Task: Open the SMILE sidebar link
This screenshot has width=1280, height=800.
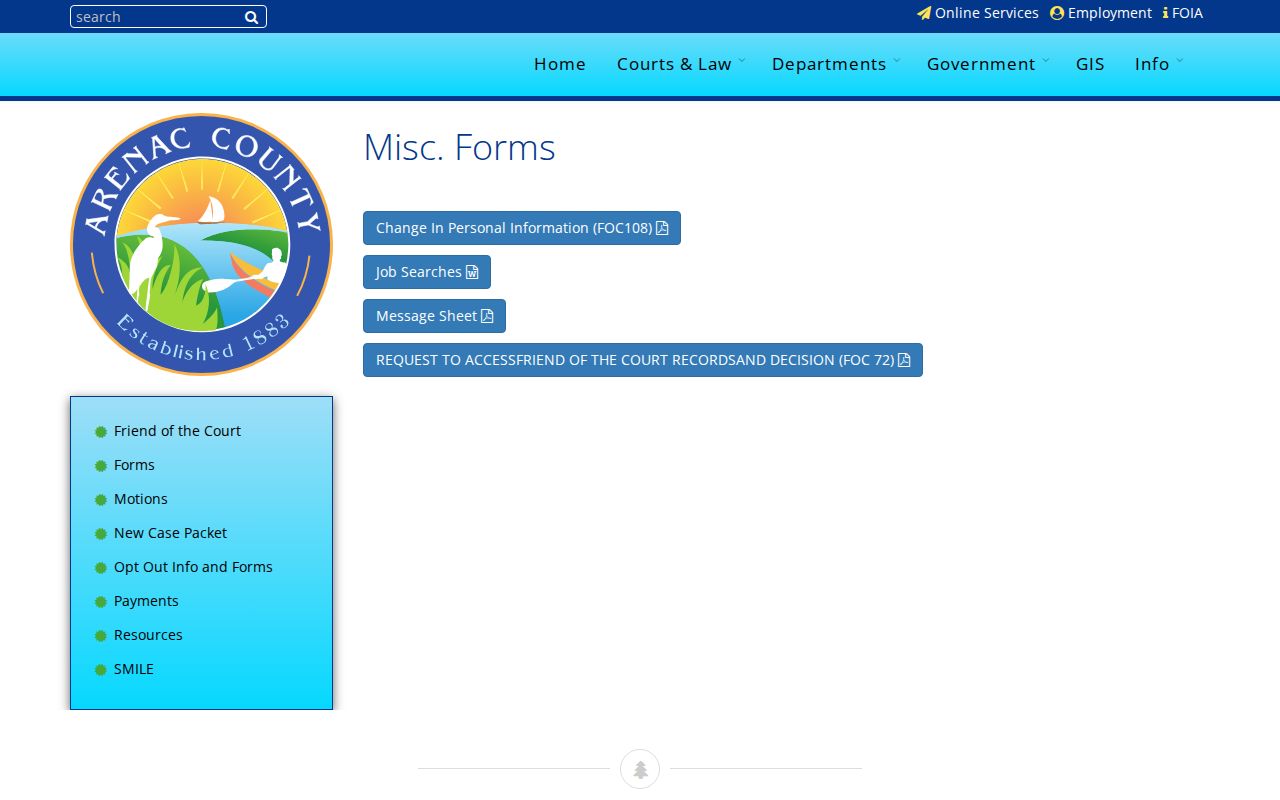Action: pos(134,669)
